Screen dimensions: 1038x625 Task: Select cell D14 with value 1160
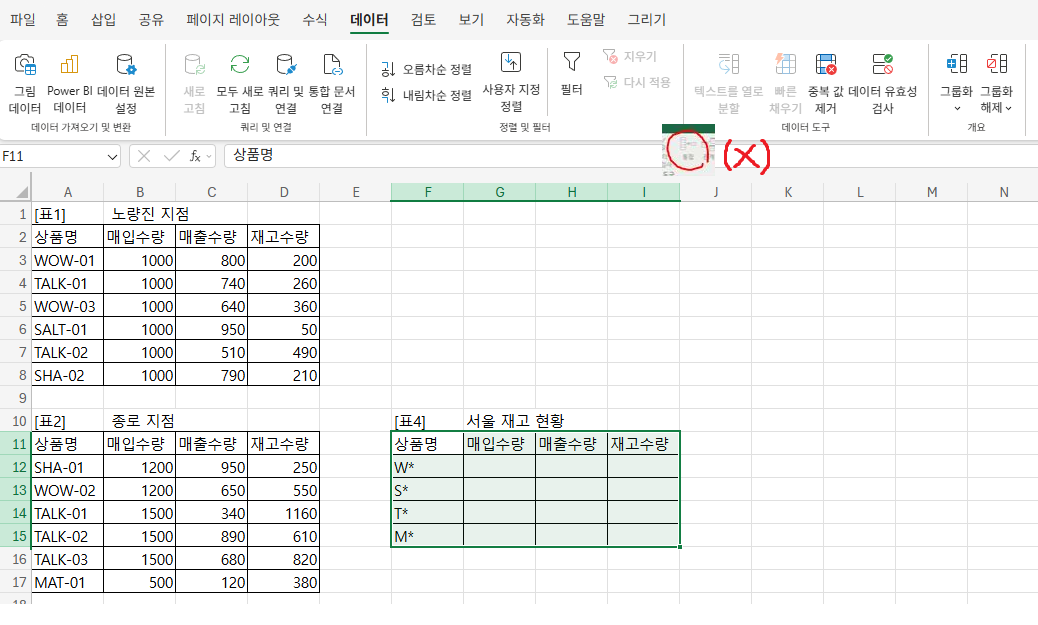(x=284, y=513)
